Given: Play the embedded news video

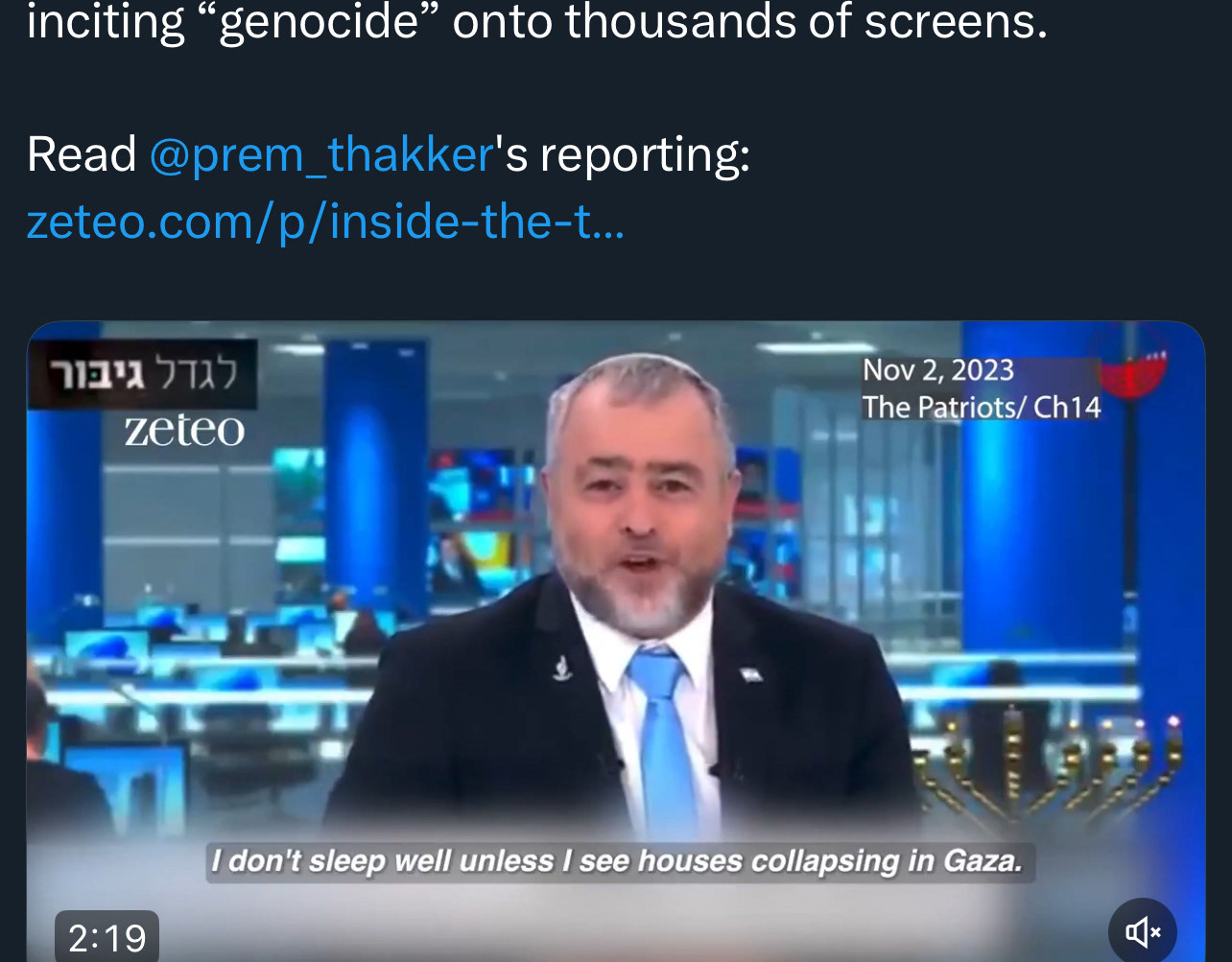Looking at the screenshot, I should pos(615,641).
